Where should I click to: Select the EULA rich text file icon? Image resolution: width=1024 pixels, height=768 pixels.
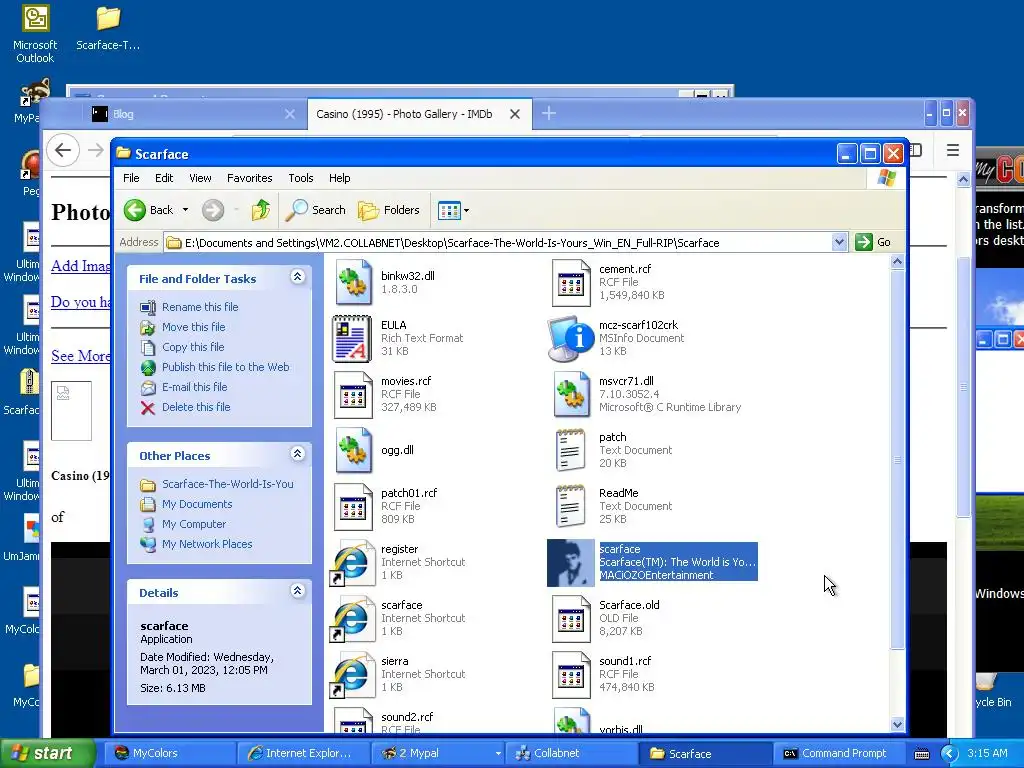tap(352, 338)
